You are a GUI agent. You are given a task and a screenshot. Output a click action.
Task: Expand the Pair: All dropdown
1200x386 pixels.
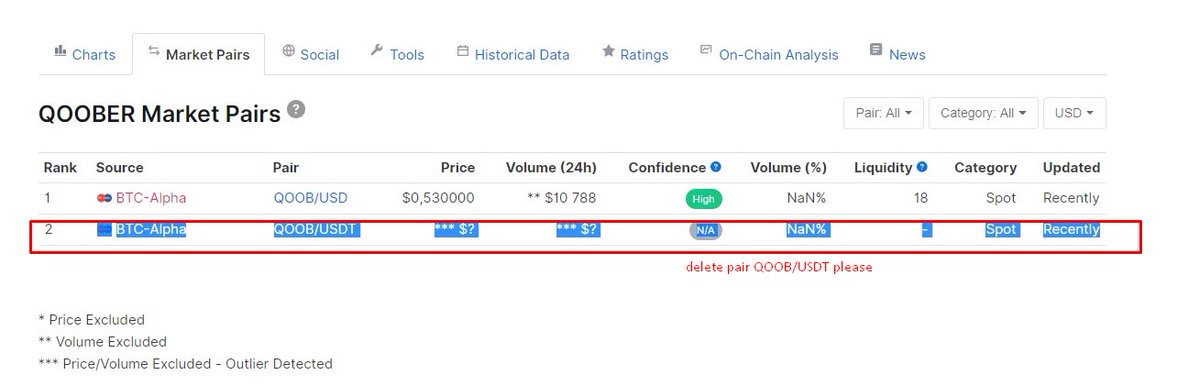coord(883,113)
